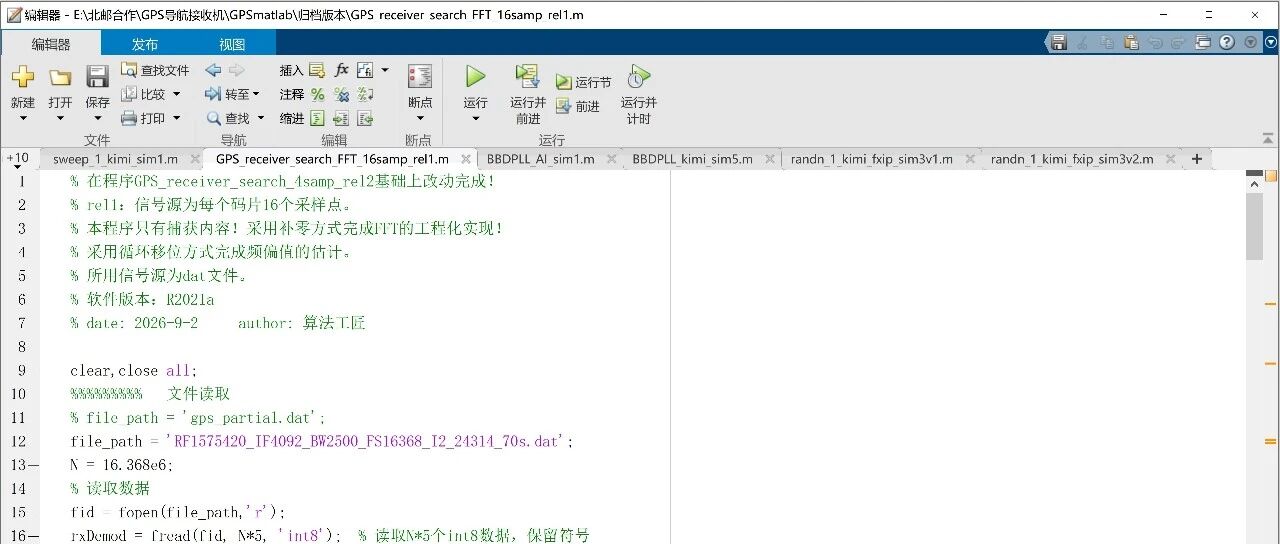1280x544 pixels.
Task: Show hidden tabs via +10 indicator
Action: [18, 158]
